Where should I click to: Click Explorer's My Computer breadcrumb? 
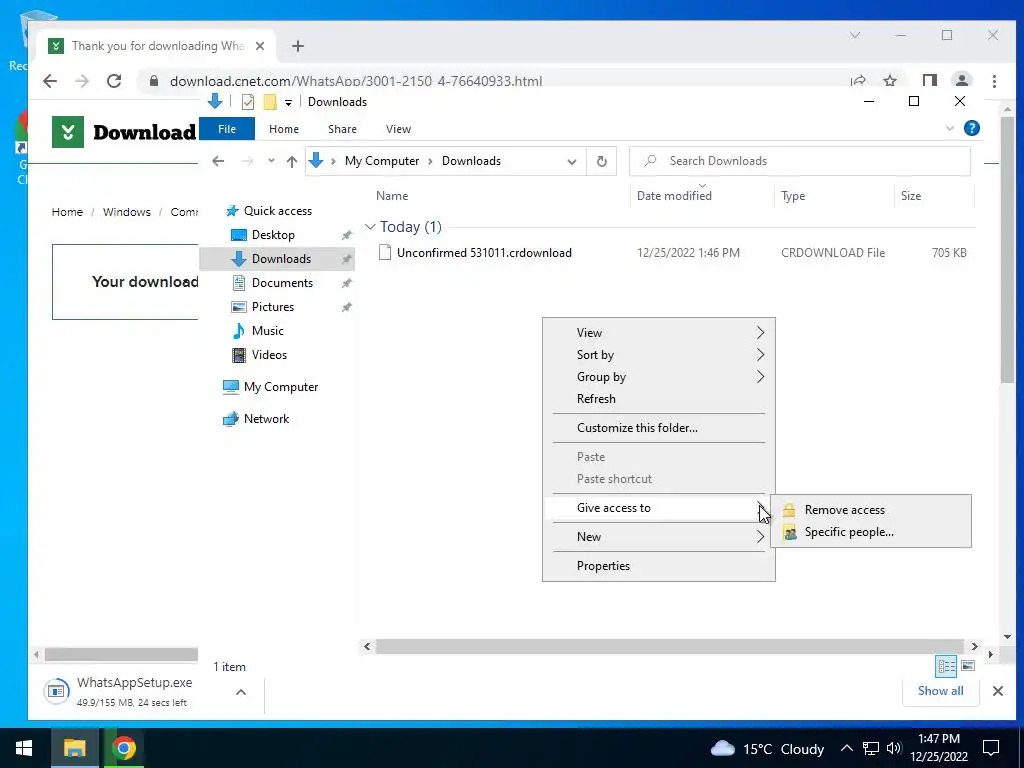[382, 161]
